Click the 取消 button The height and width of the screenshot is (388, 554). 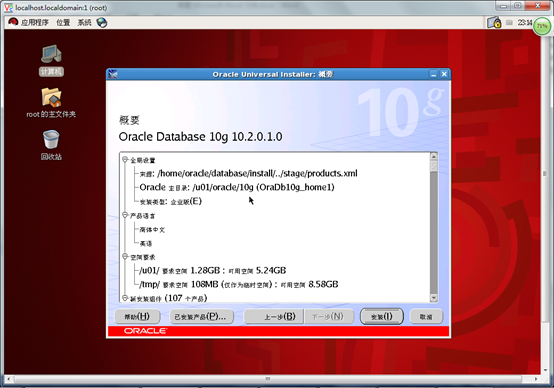point(426,316)
